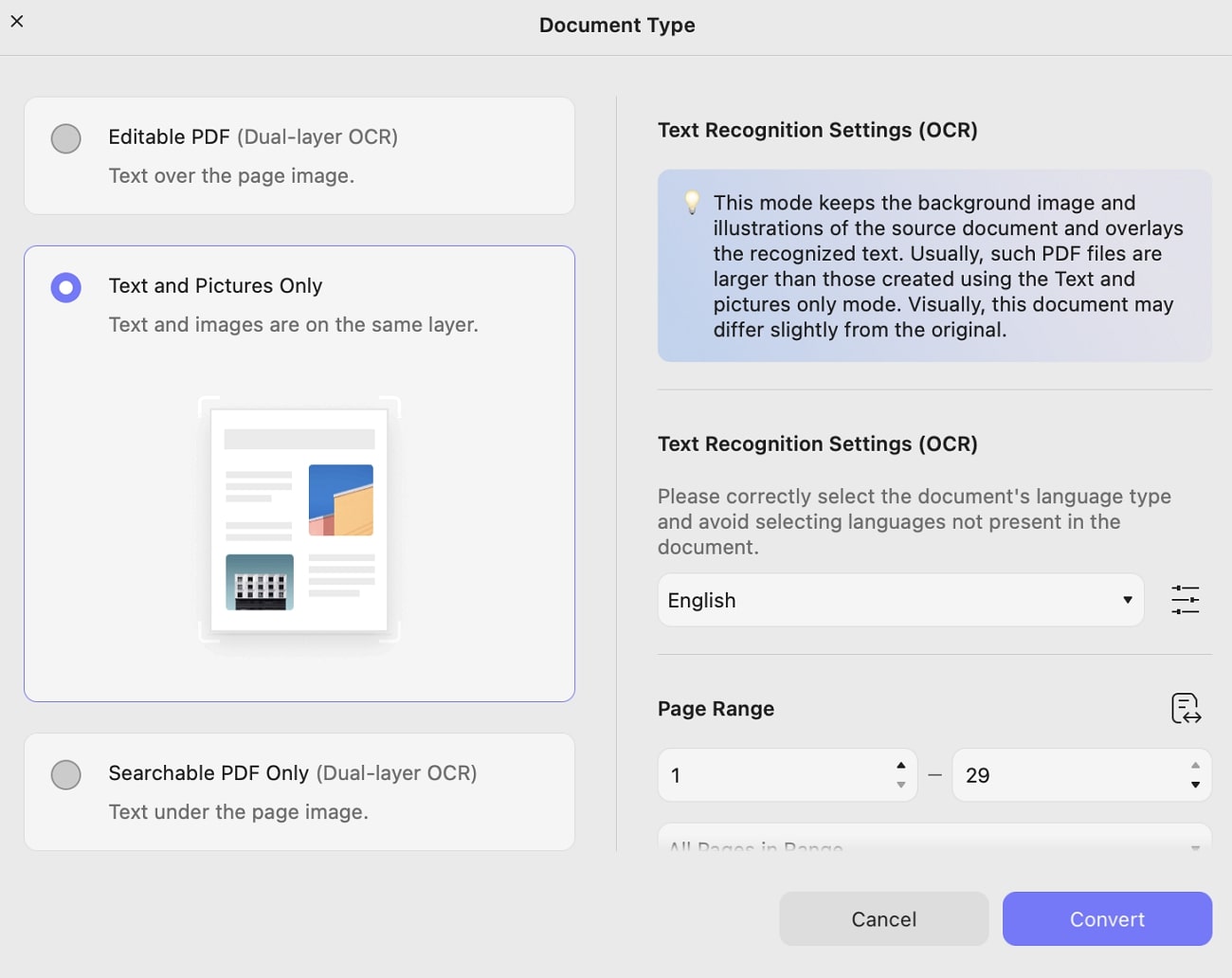Click the document preview thumbnail illustration
The height and width of the screenshot is (978, 1232).
point(299,520)
